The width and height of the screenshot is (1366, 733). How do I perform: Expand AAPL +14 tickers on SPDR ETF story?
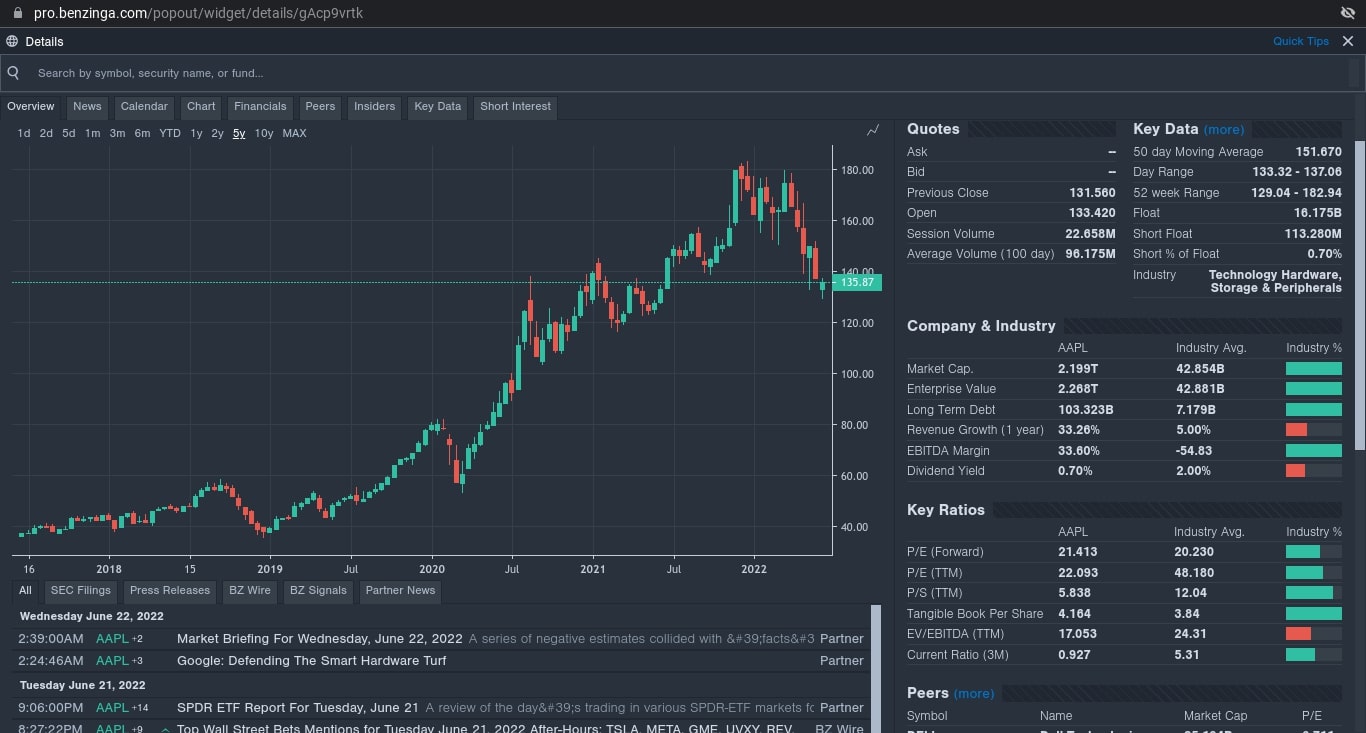coord(141,708)
